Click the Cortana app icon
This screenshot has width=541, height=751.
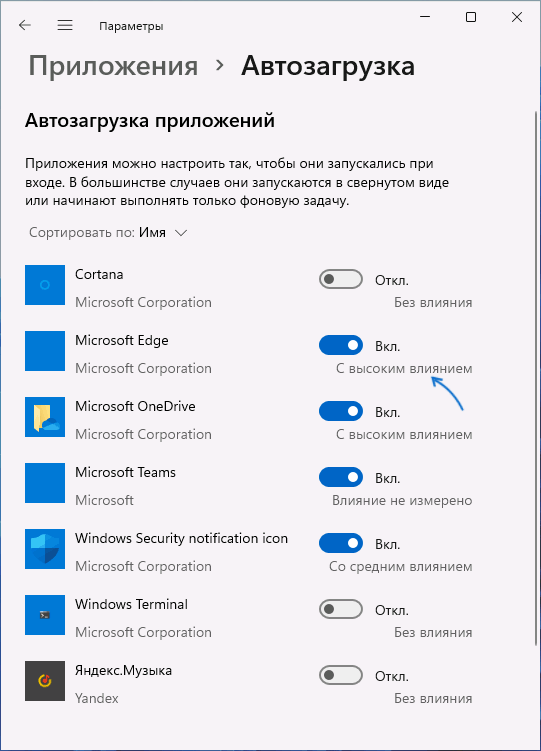click(x=45, y=285)
